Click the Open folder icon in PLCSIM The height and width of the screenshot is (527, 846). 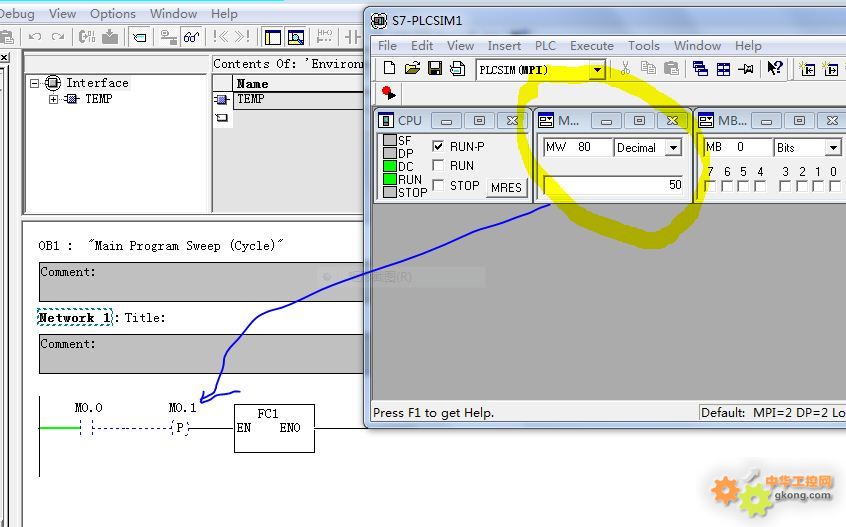[412, 69]
